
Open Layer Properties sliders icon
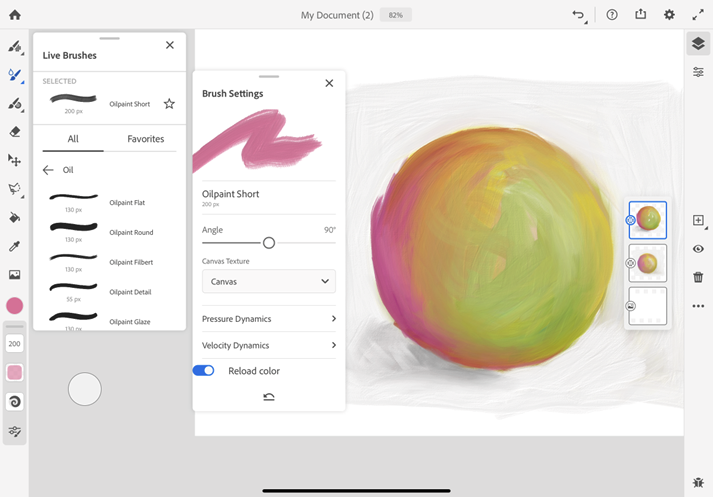(x=698, y=72)
